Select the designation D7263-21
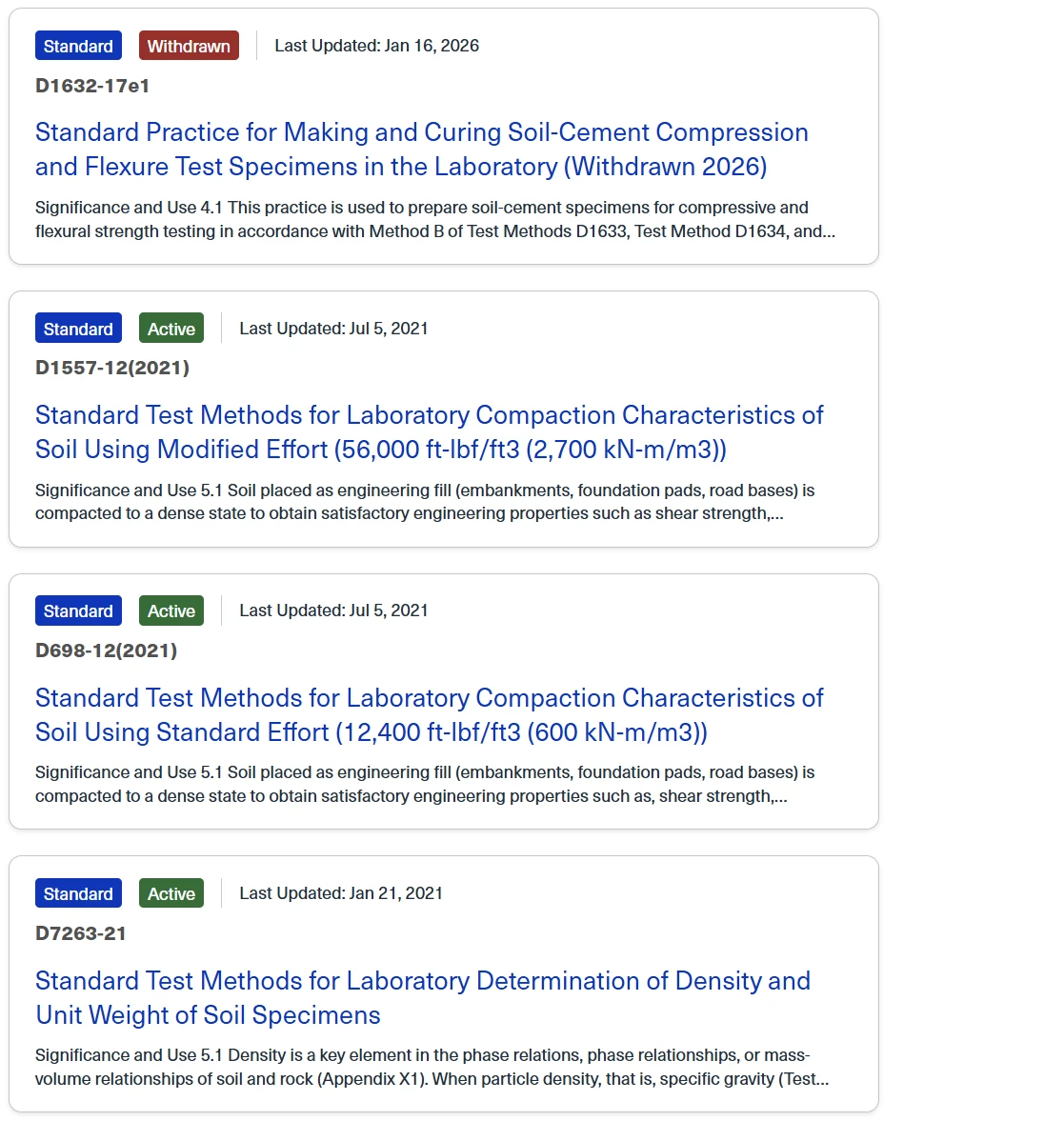This screenshot has width=1064, height=1121. tap(80, 933)
